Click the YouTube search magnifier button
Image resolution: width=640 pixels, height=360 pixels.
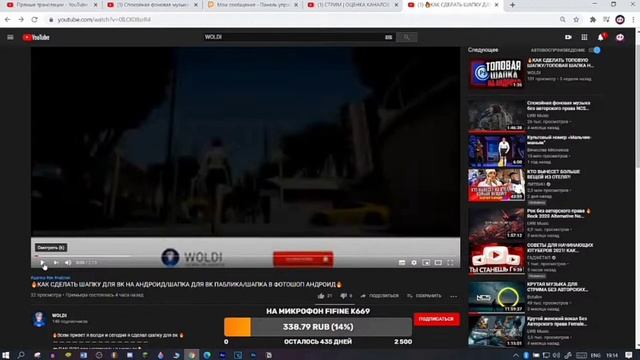[407, 37]
